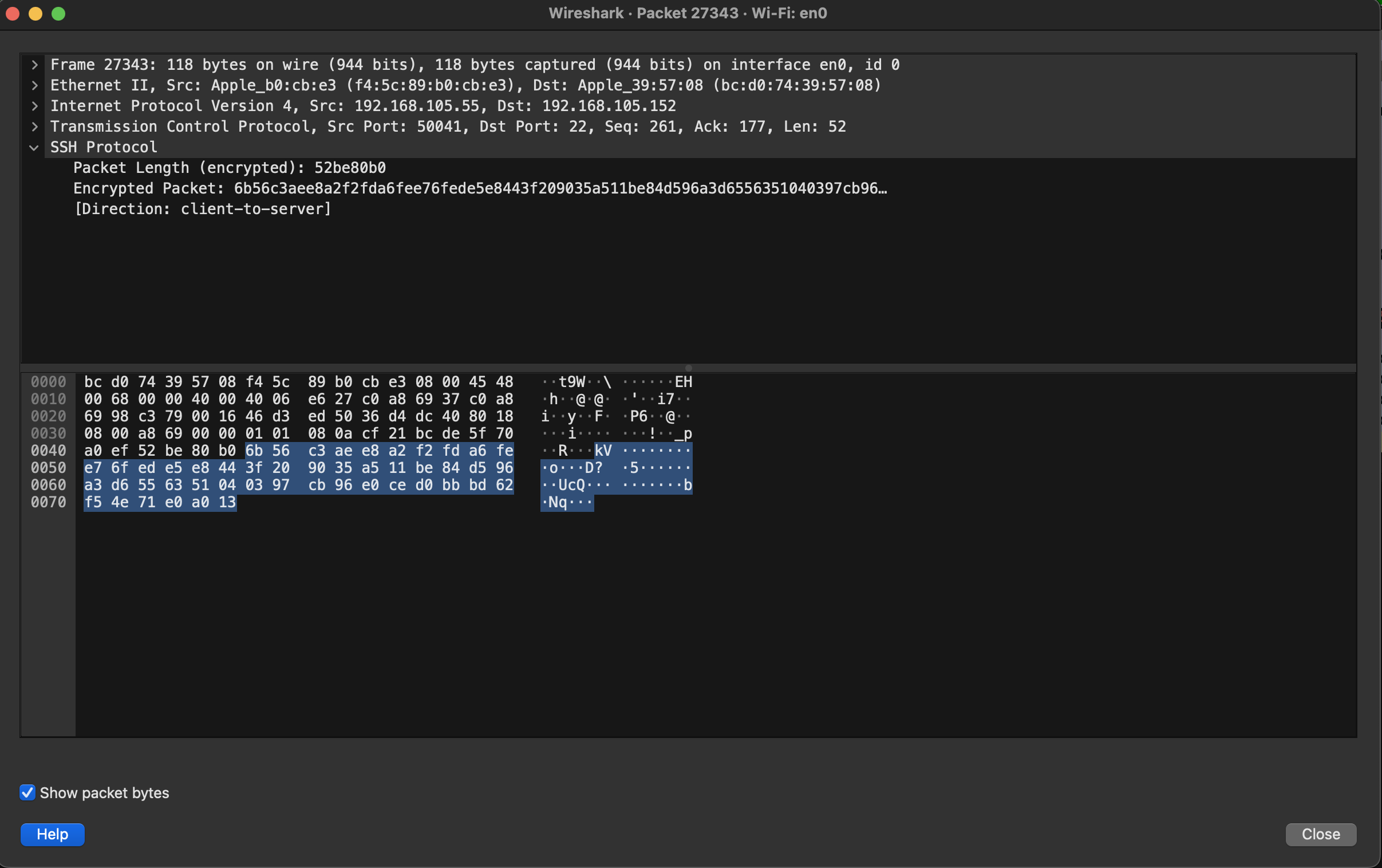The image size is (1382, 868).
Task: Expand the Ethernet II details chevron
Action: click(34, 85)
